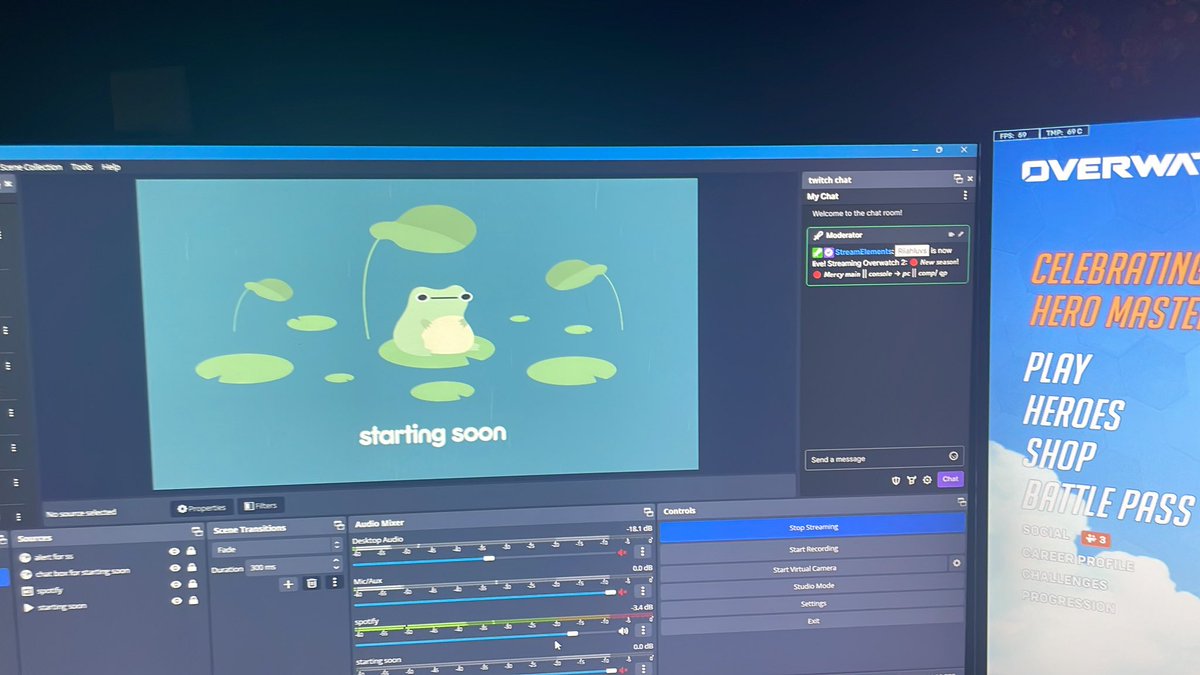Click the transition Duration spinner arrows
The width and height of the screenshot is (1200, 675).
point(336,566)
